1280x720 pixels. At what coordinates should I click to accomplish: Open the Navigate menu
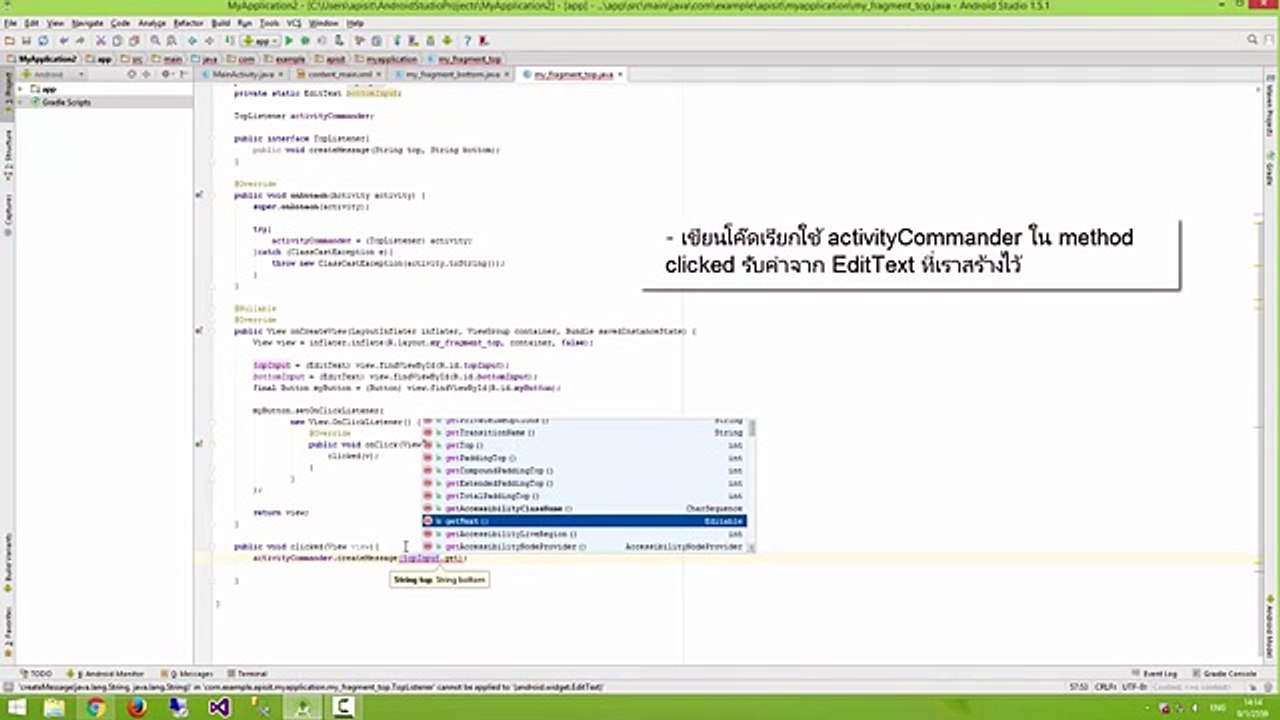pyautogui.click(x=87, y=23)
